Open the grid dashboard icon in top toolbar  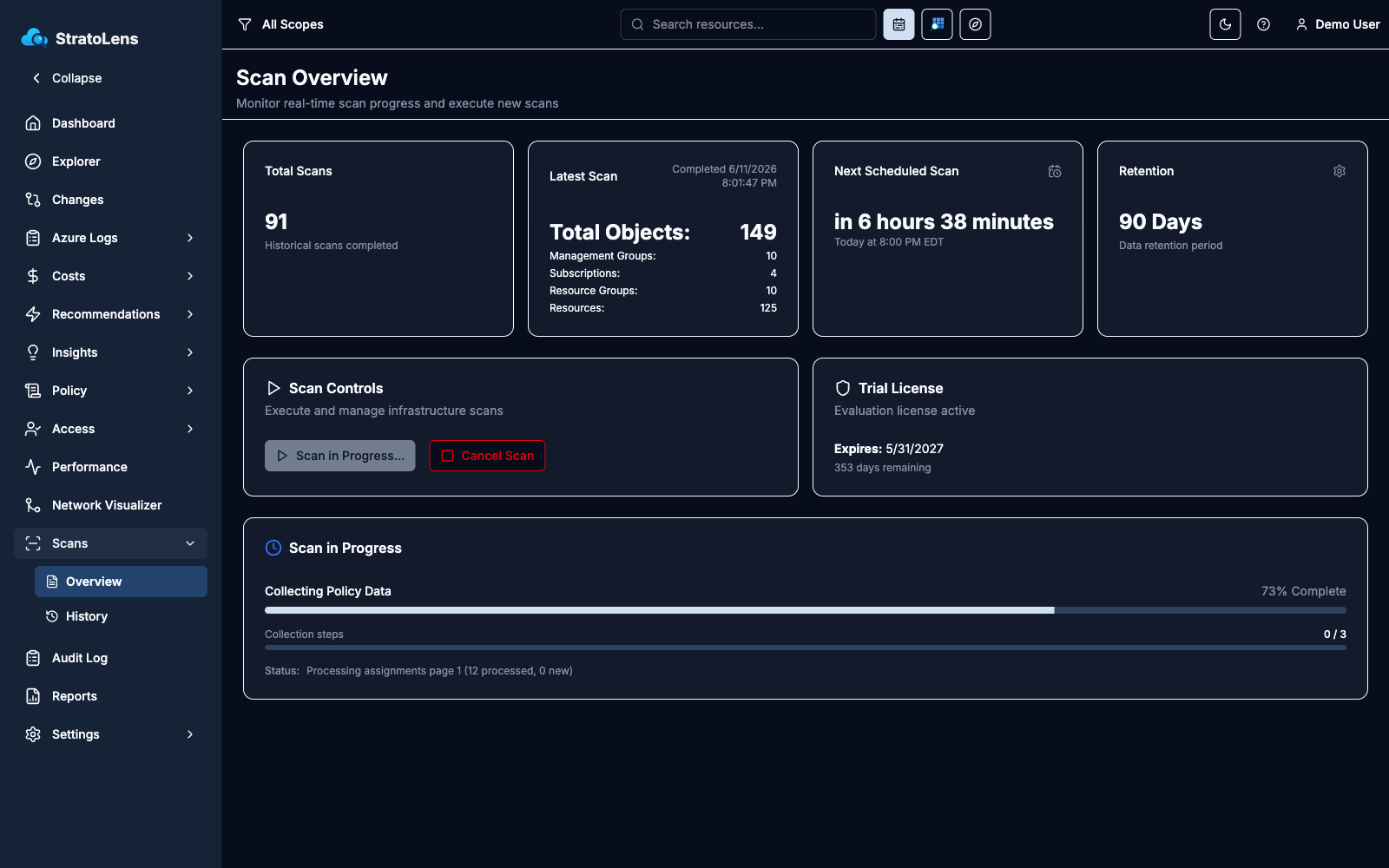pos(937,24)
